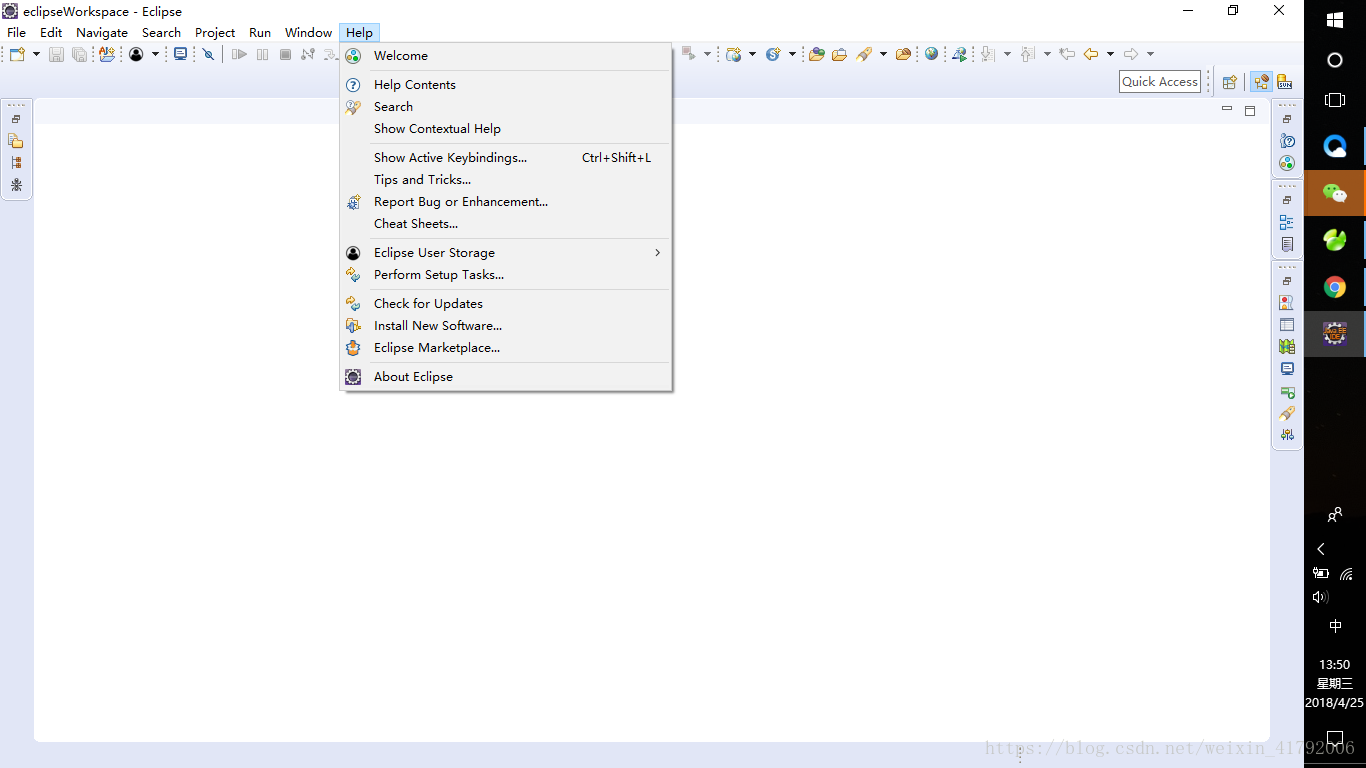
Task: Choose Help Contents menu entry
Action: (506, 85)
